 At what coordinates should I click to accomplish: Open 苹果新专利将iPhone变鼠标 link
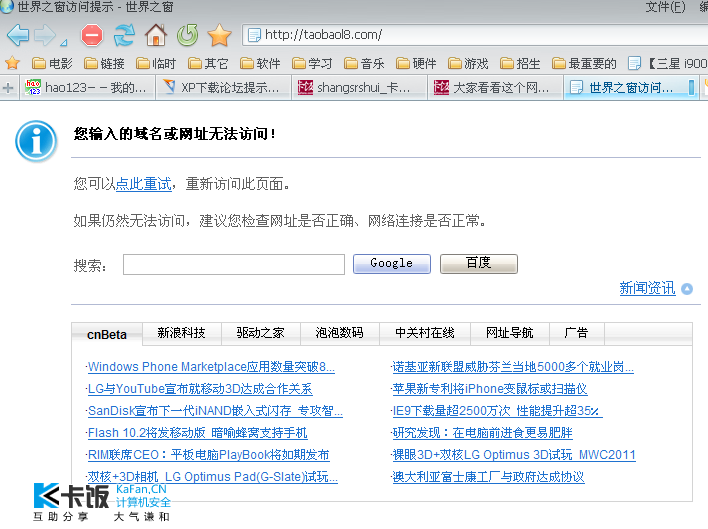pos(490,389)
